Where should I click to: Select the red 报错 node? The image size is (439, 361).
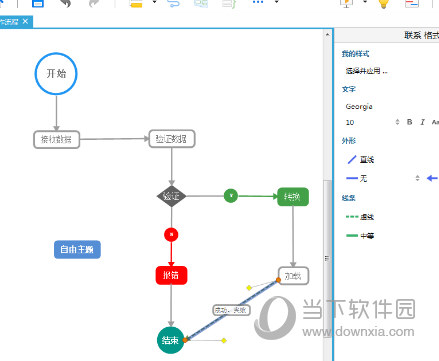(x=171, y=275)
